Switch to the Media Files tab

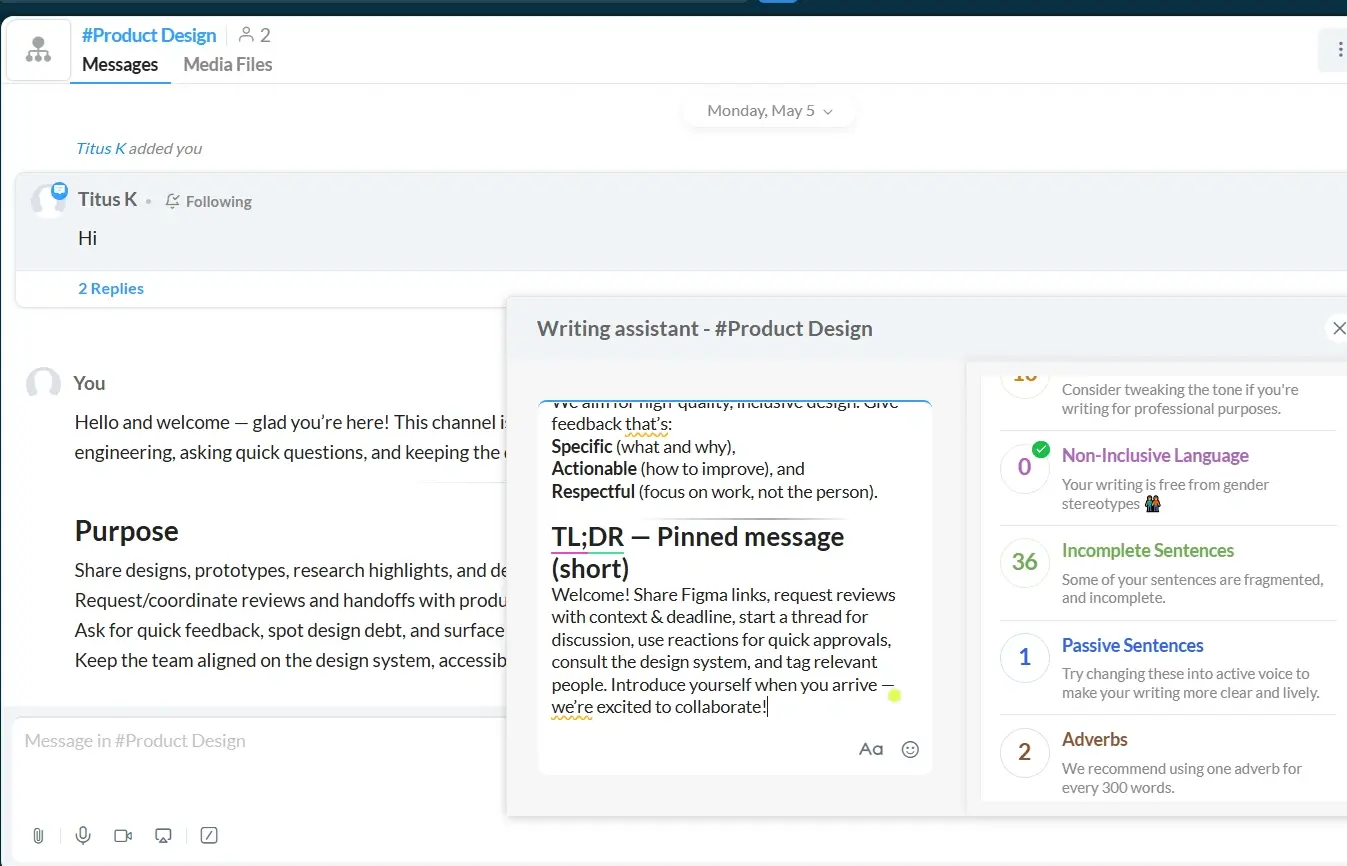point(228,65)
